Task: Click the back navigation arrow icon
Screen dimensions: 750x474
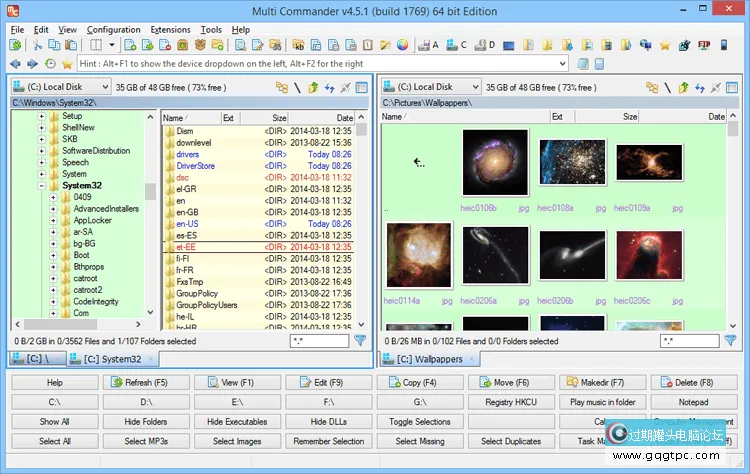Action: tap(15, 63)
